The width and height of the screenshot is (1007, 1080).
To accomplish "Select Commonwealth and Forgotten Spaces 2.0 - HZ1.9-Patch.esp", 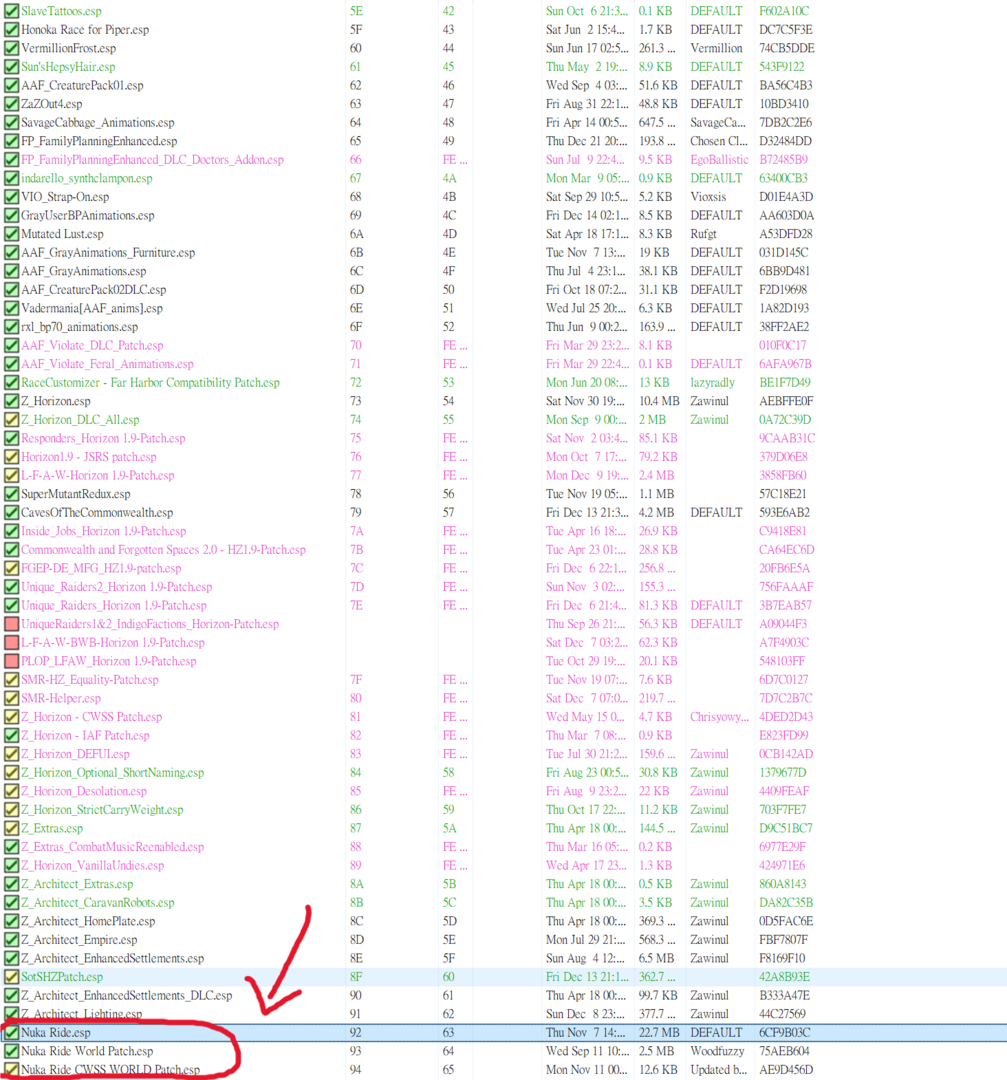I will click(163, 550).
